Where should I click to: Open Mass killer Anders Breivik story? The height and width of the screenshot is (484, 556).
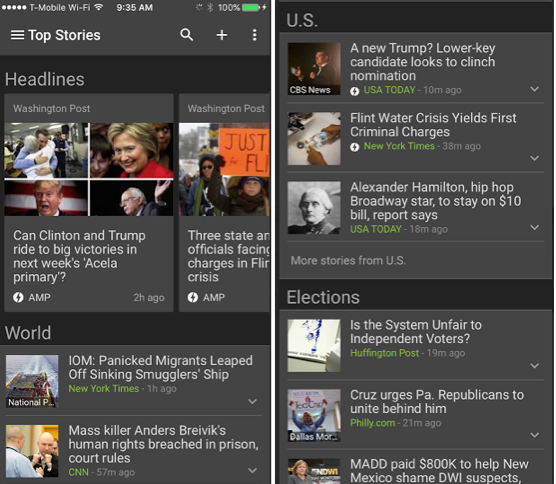[163, 444]
